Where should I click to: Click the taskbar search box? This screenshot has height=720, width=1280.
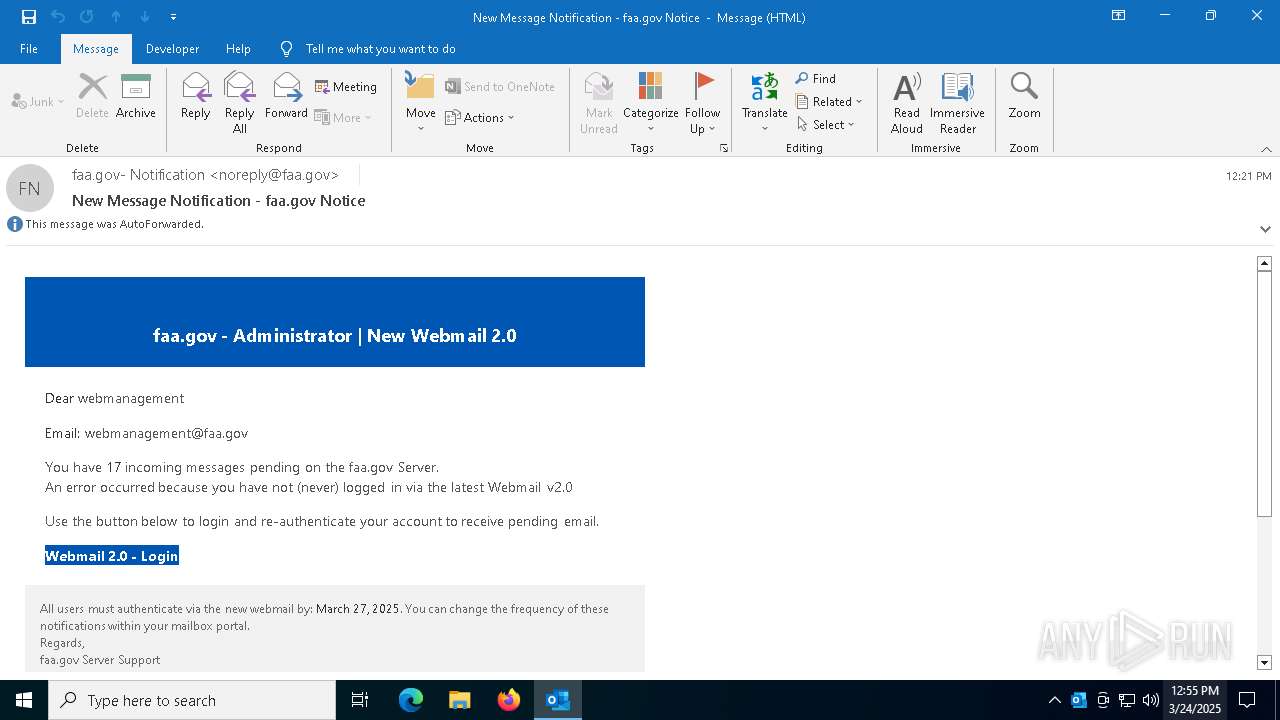[192, 700]
